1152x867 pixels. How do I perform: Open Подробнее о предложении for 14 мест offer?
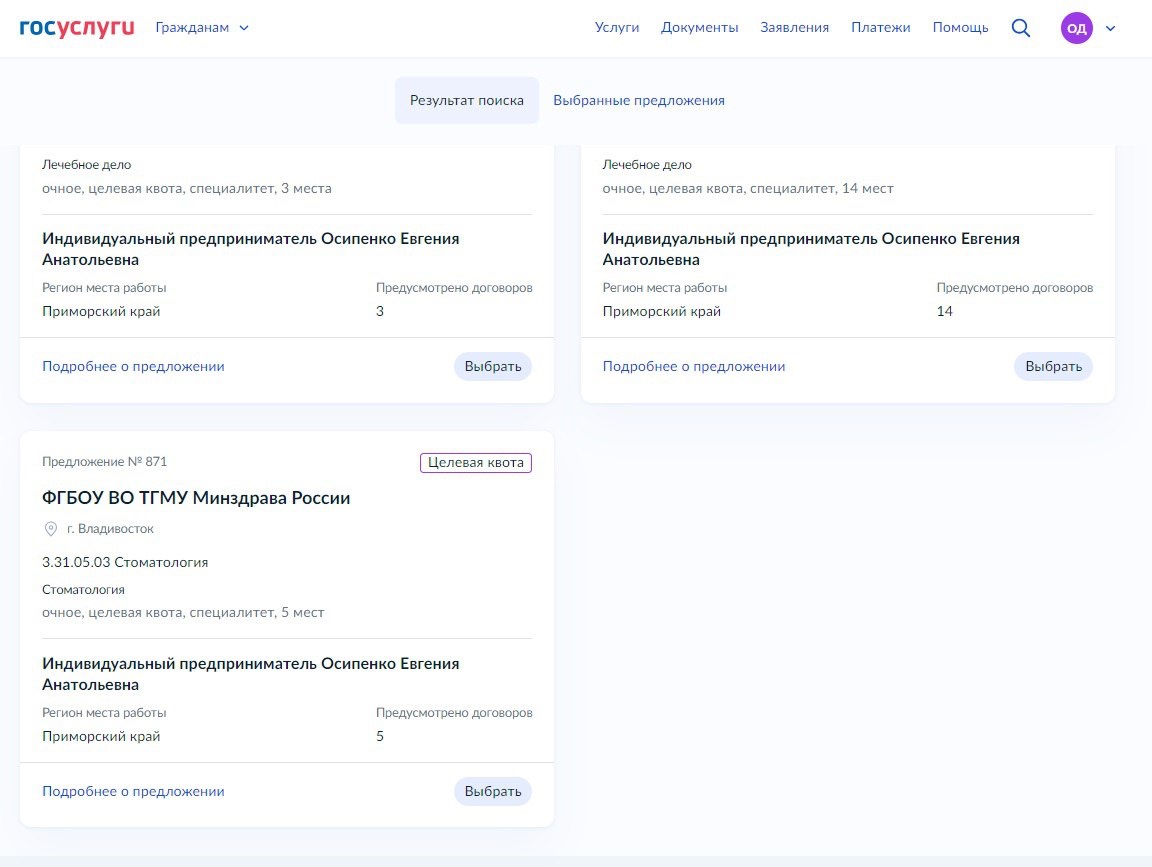[694, 366]
